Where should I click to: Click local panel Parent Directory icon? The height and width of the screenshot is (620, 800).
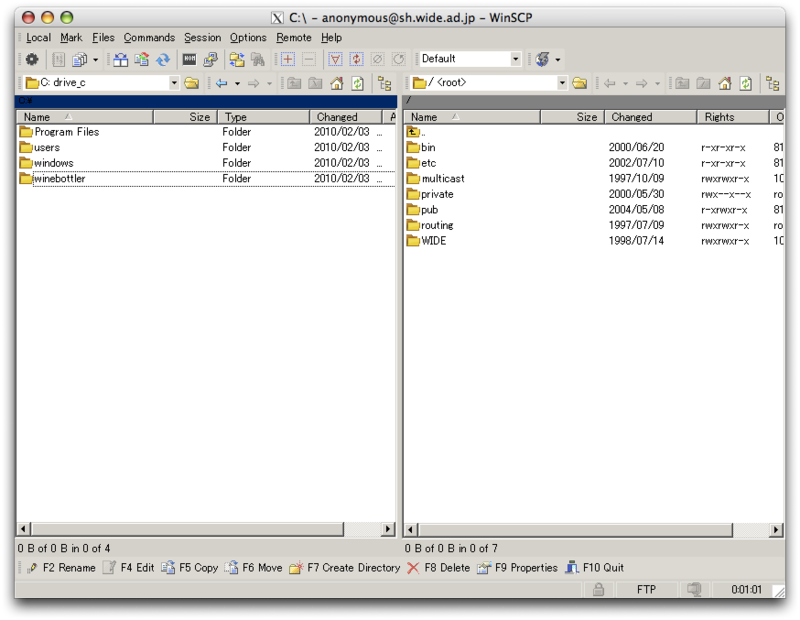tap(294, 83)
